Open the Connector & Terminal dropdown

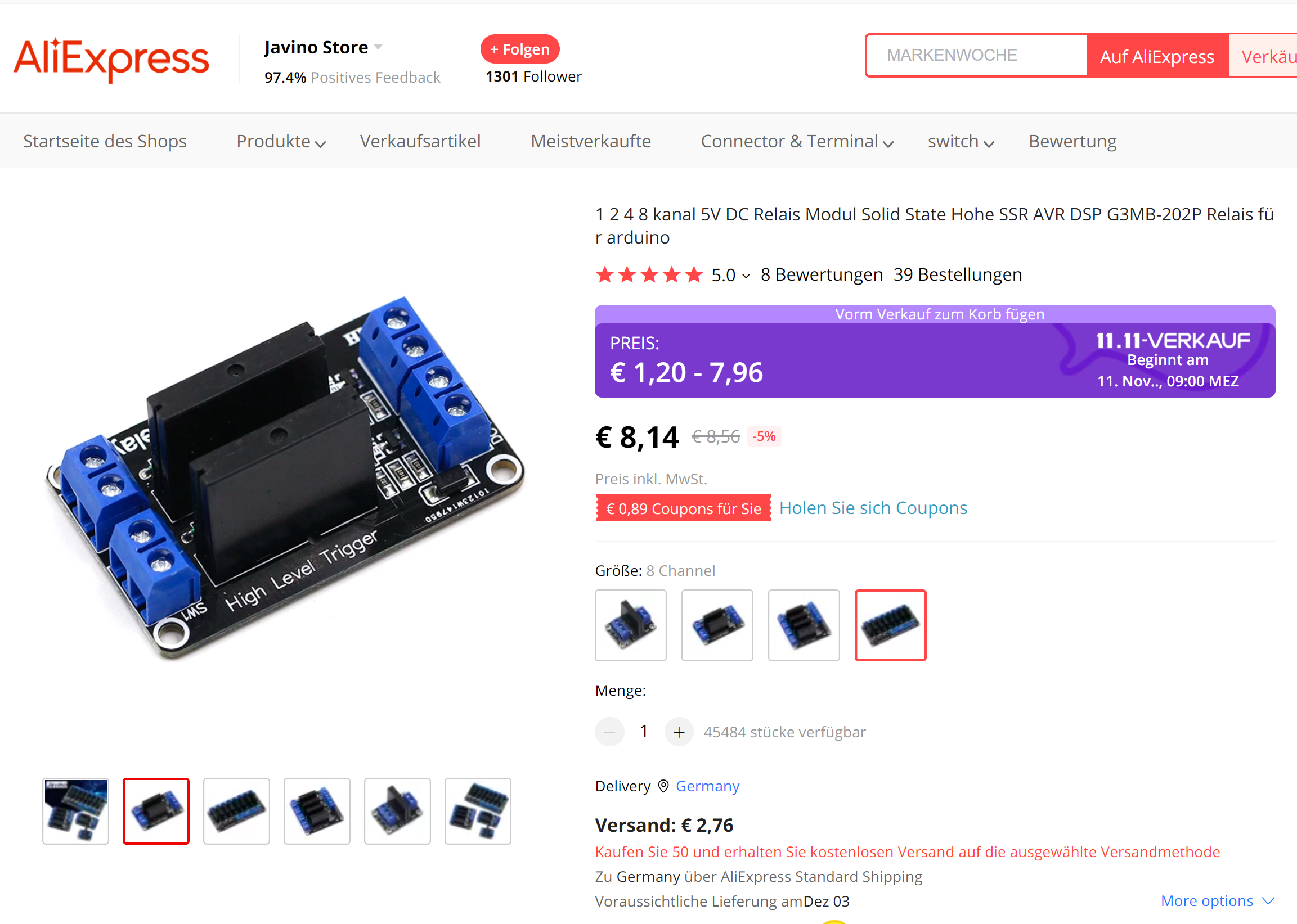797,141
